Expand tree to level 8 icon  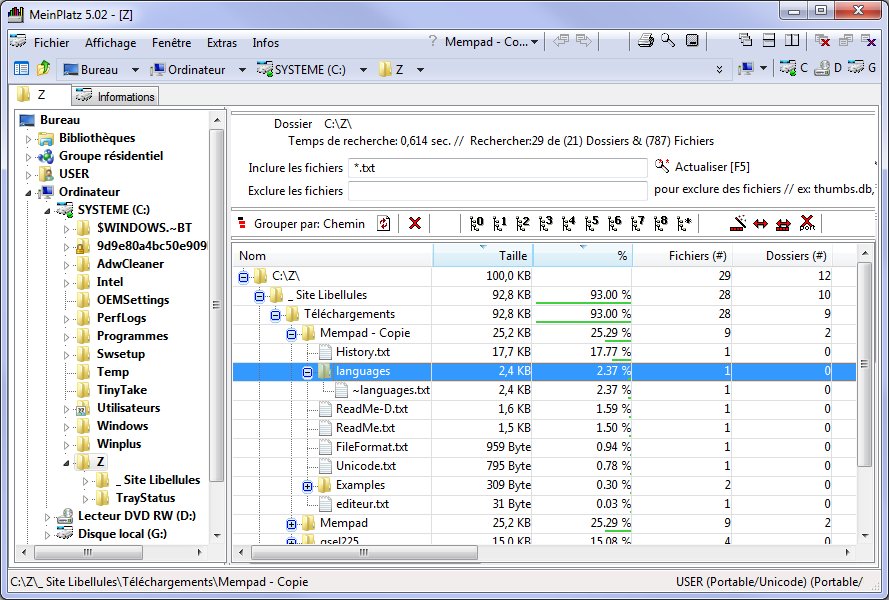click(661, 223)
